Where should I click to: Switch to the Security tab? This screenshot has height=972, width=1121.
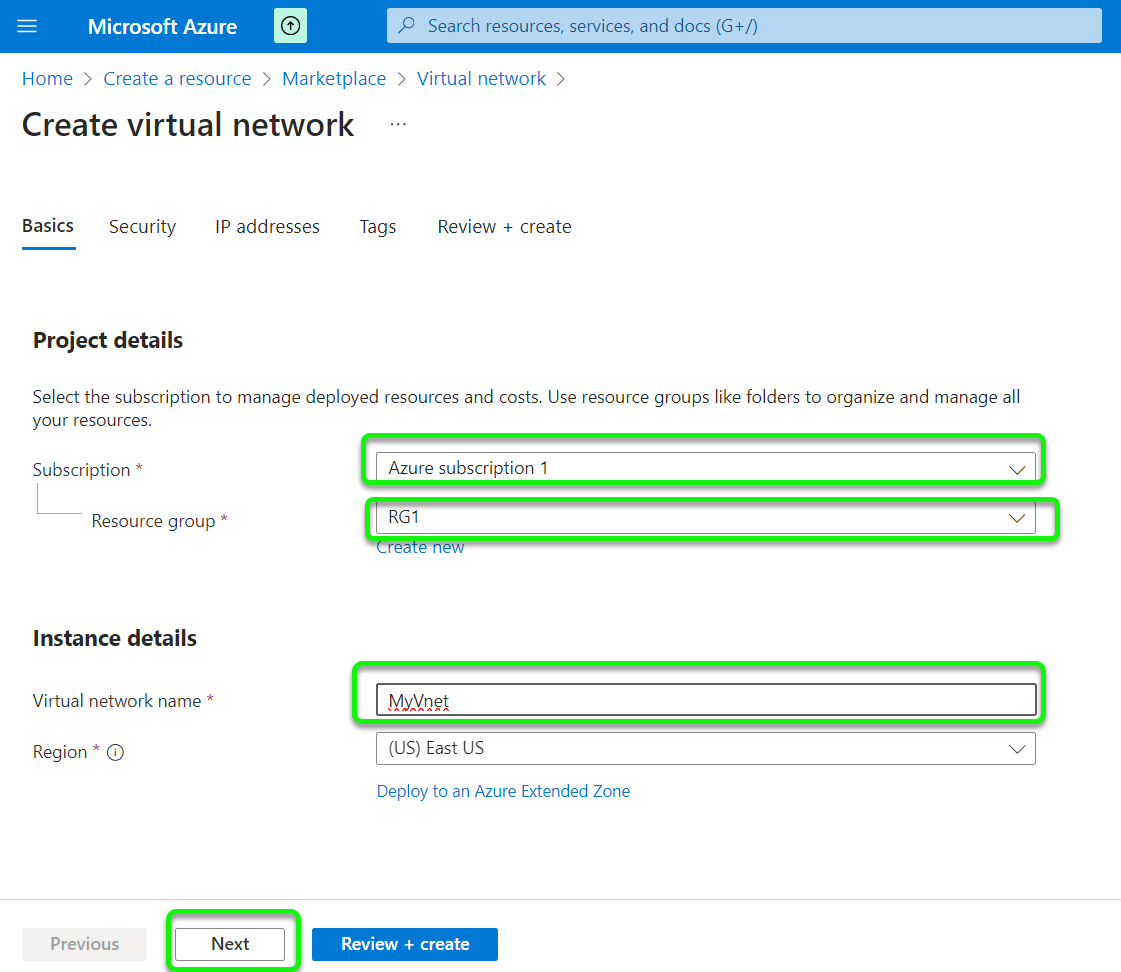(142, 227)
